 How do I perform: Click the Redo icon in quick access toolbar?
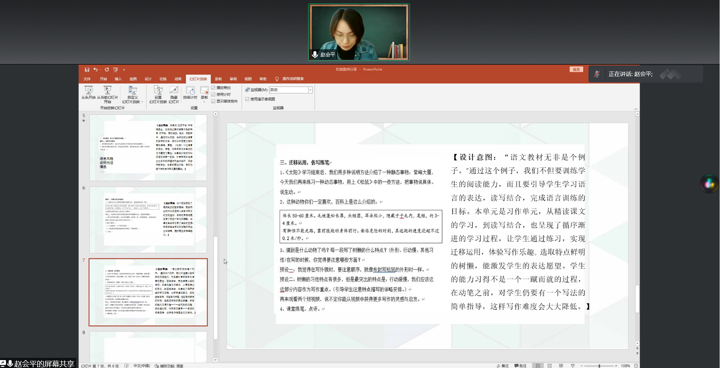coord(107,70)
